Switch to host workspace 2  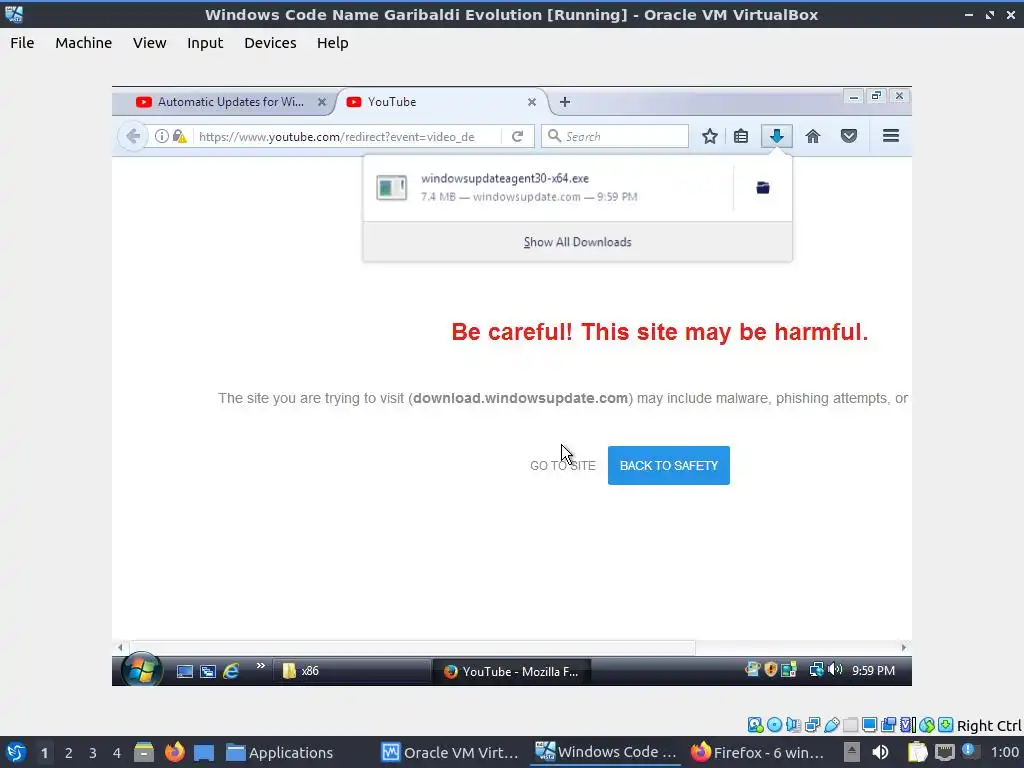tap(69, 753)
